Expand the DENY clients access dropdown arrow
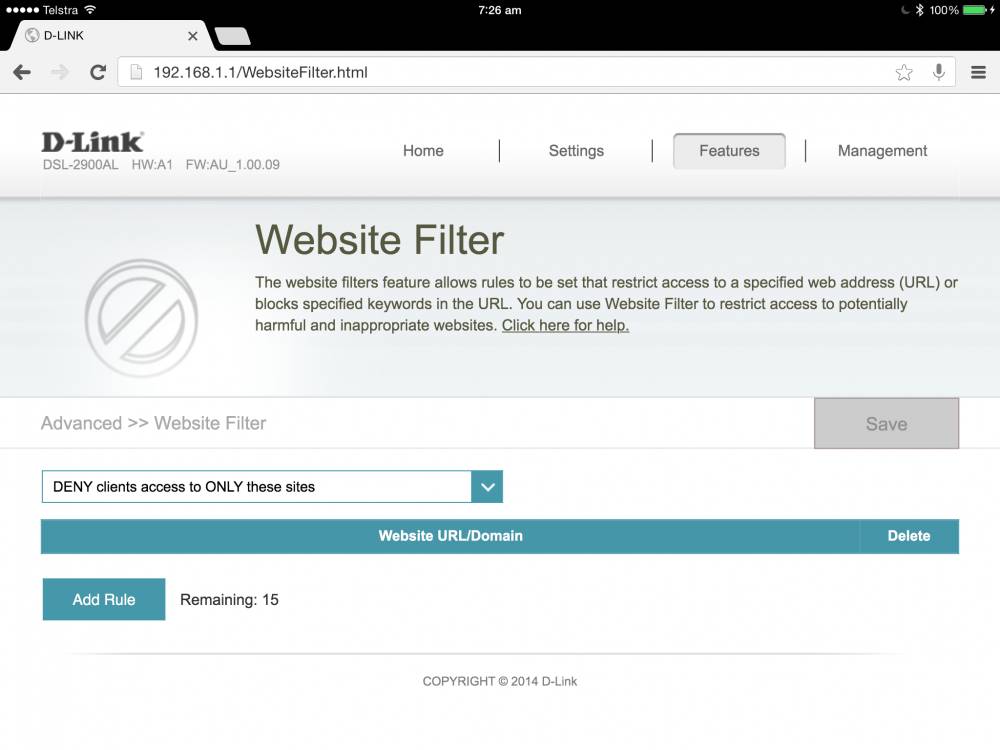This screenshot has width=1000, height=750. [487, 487]
